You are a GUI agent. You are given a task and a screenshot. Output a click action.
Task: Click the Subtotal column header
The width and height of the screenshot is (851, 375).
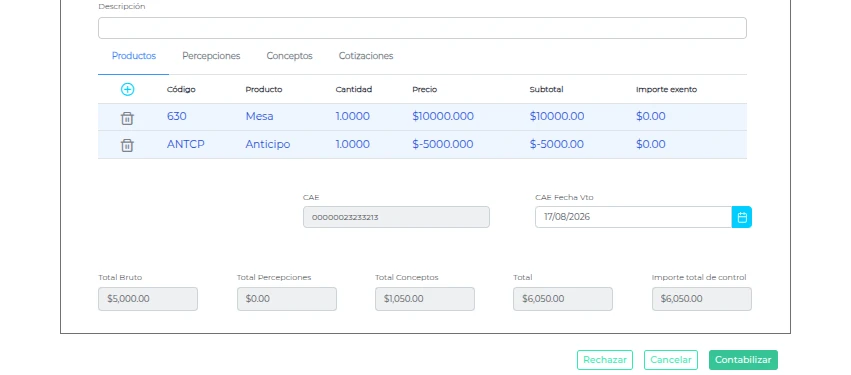[547, 90]
